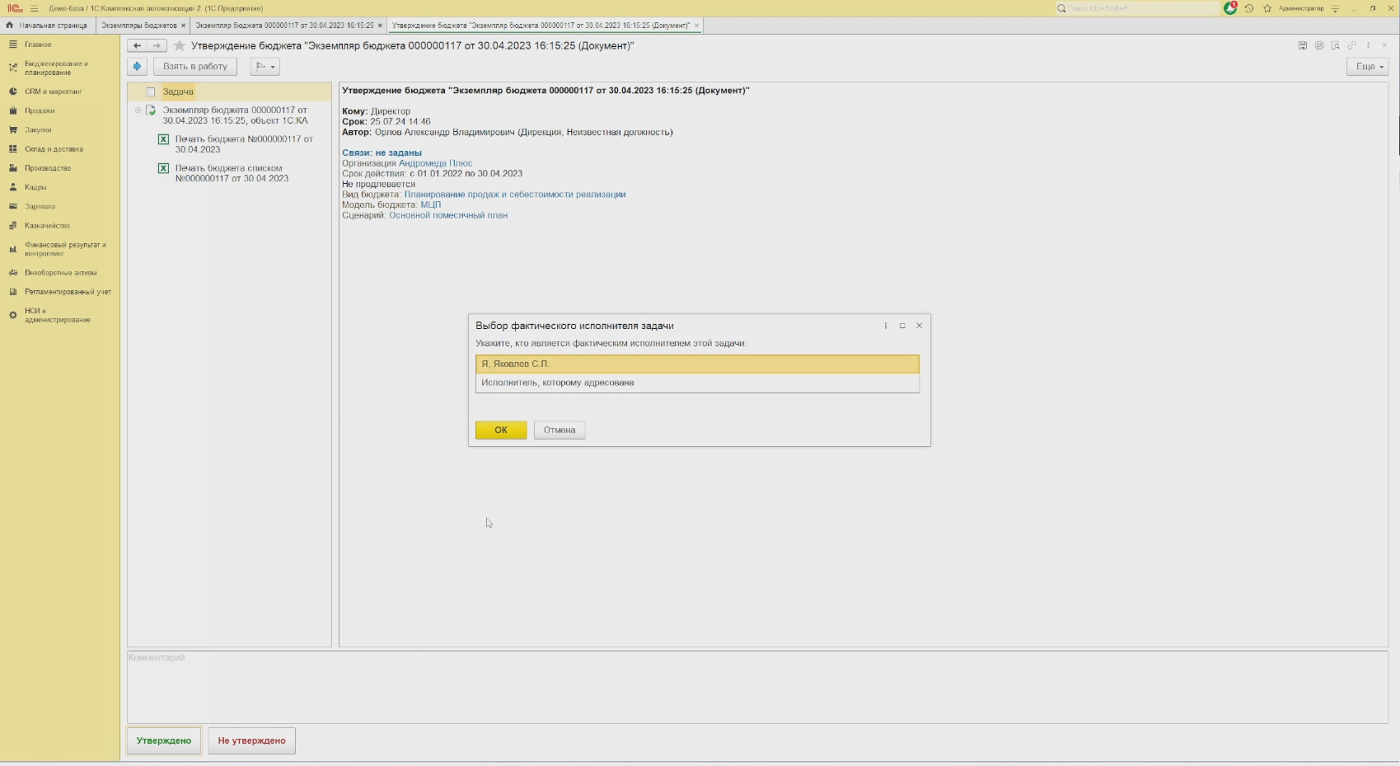This screenshot has width=1400, height=766.
Task: Click OK in the executor dialog
Action: (x=501, y=430)
